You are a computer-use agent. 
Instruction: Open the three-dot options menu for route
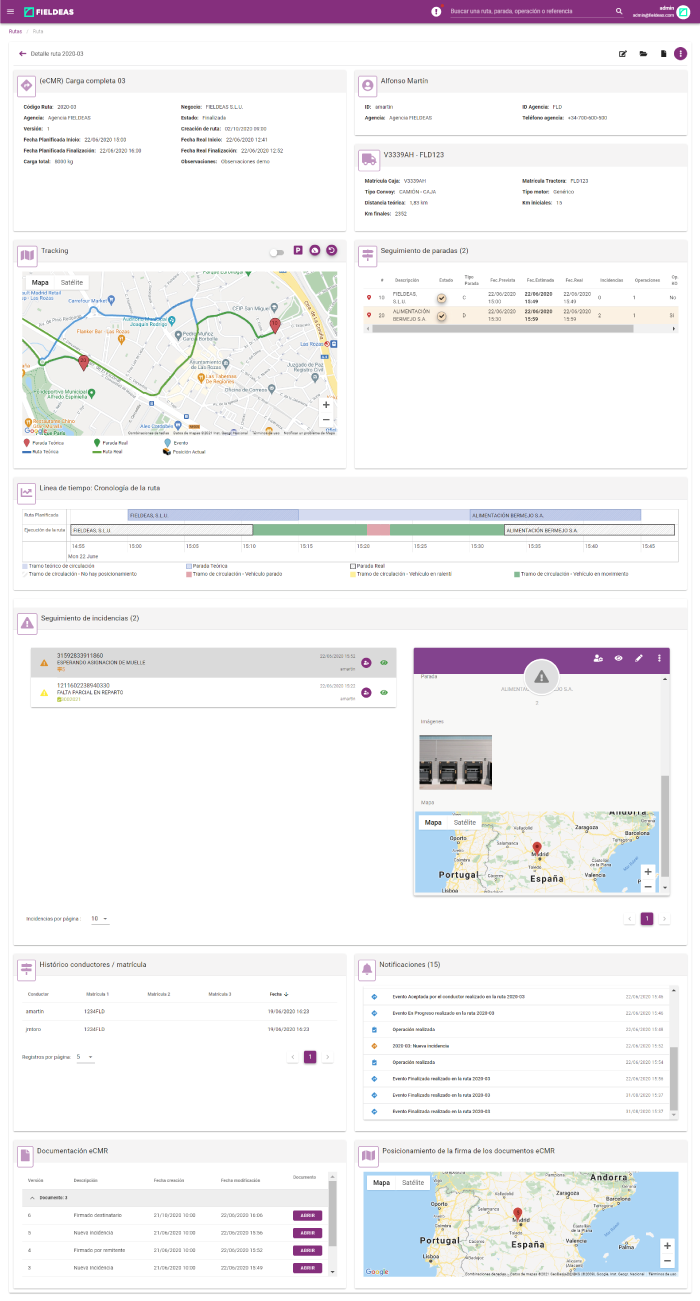click(x=680, y=54)
